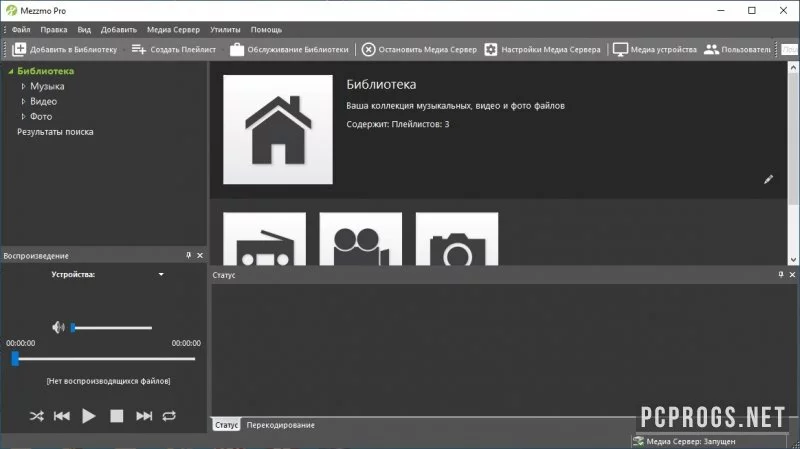Stop playback with square button
The width and height of the screenshot is (800, 449).
coord(117,416)
